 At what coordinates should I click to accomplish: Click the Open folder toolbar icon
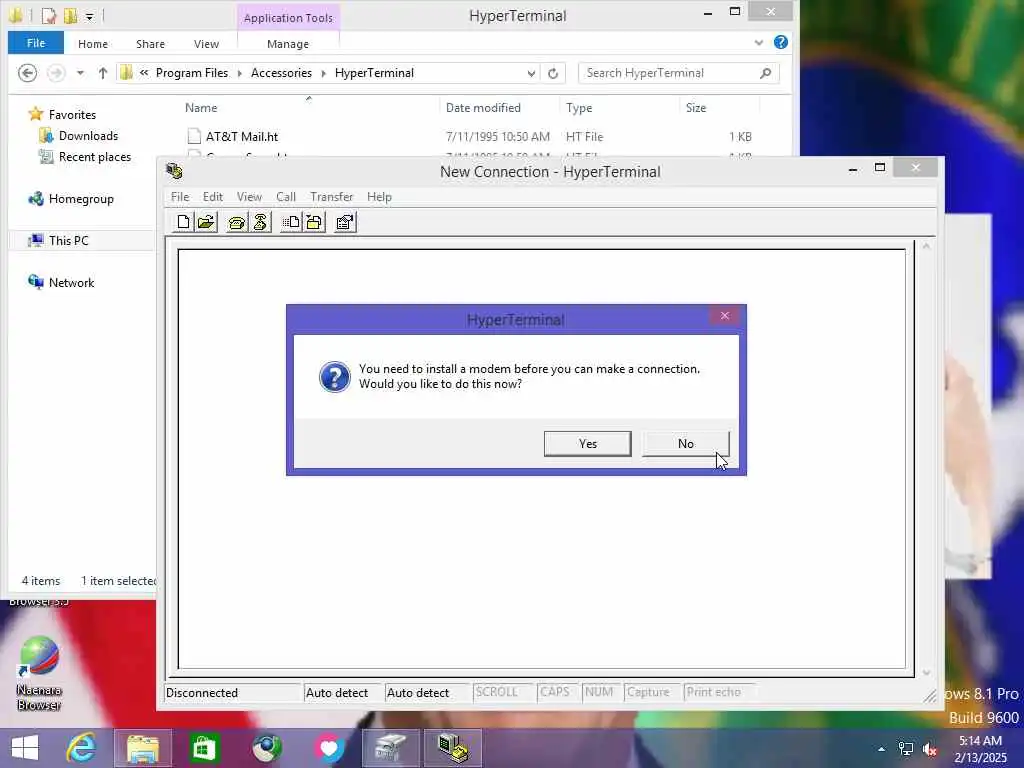coord(206,222)
